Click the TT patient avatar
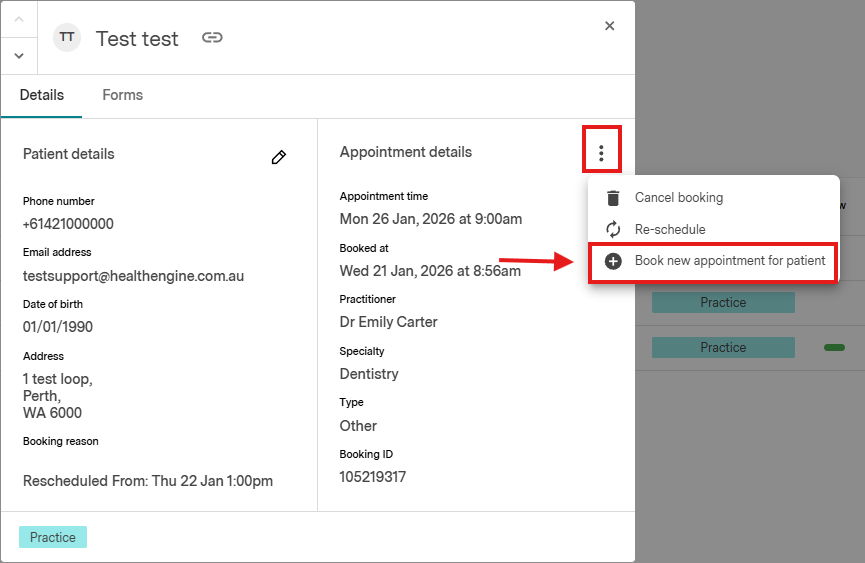Viewport: 865px width, 563px height. click(67, 38)
